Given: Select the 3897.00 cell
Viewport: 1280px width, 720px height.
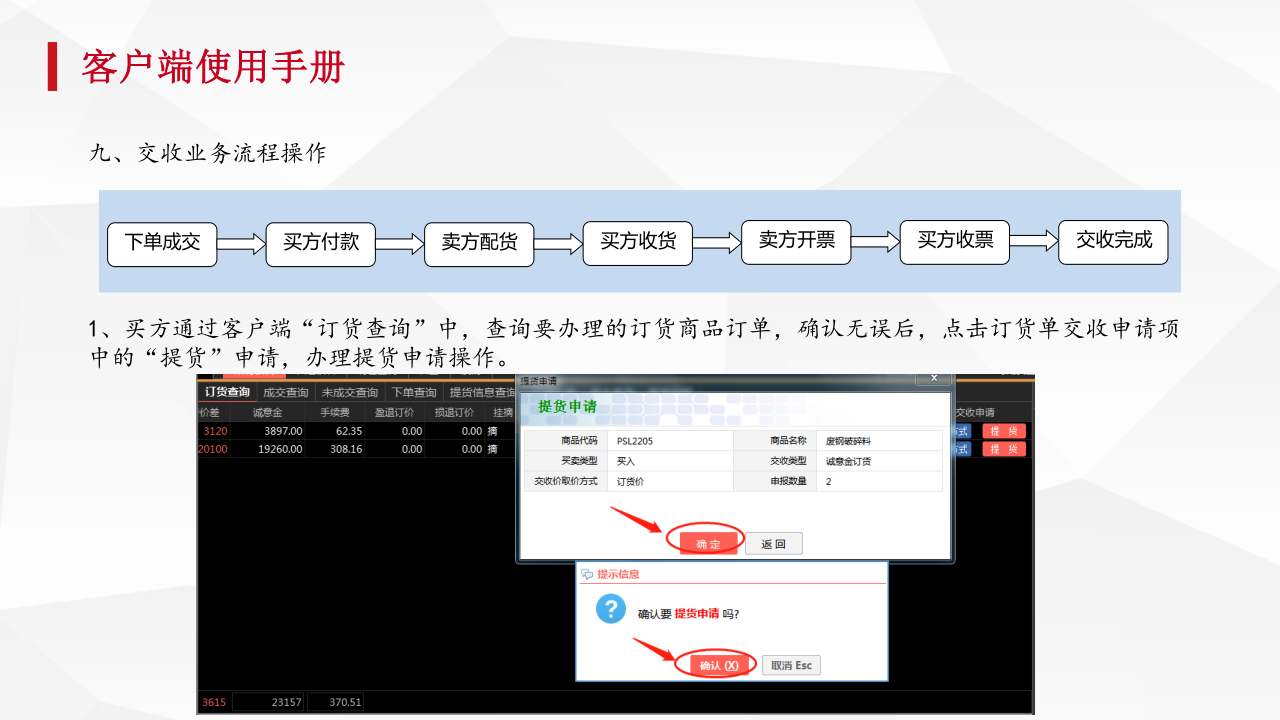Looking at the screenshot, I should 267,431.
